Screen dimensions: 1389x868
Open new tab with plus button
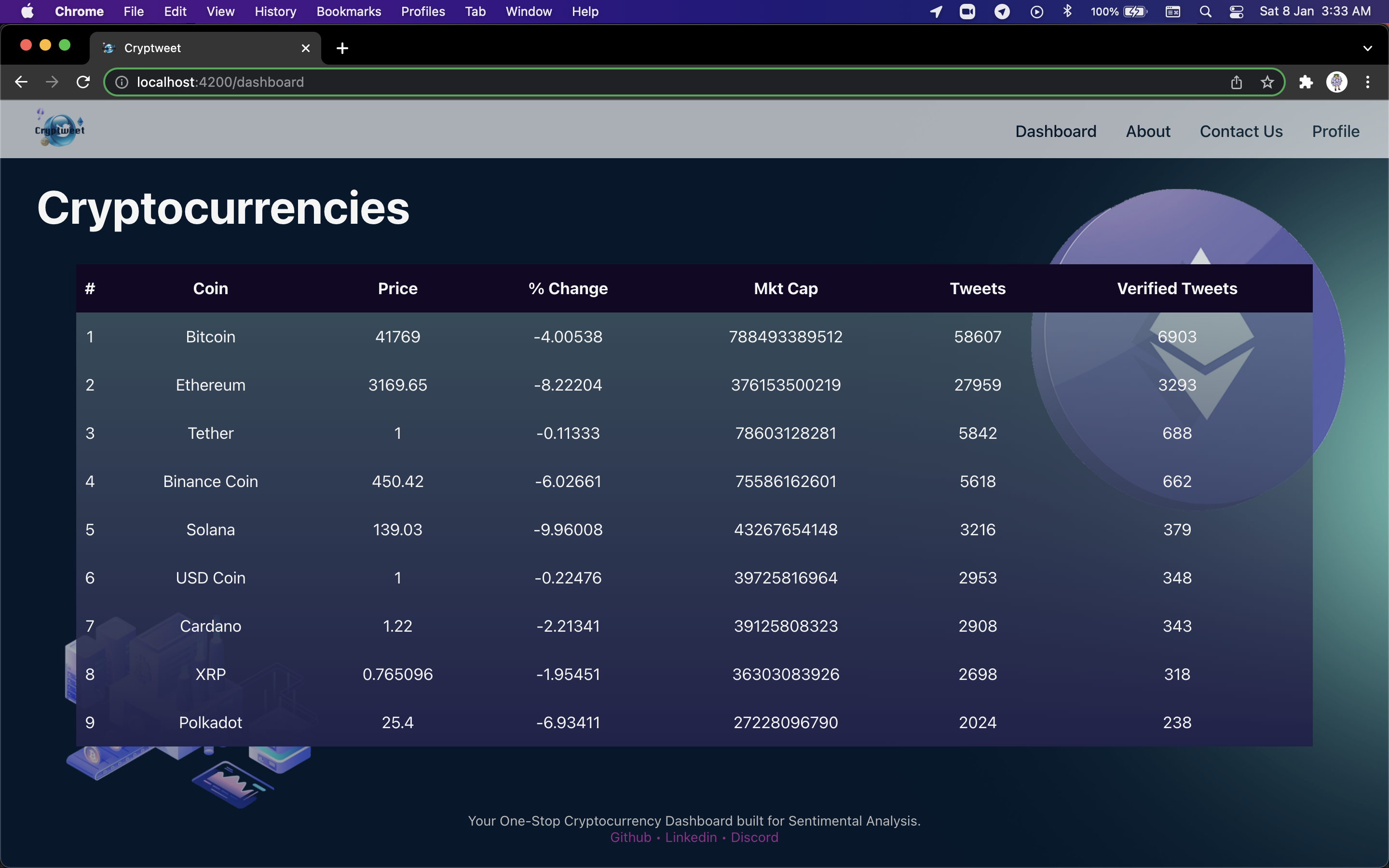[342, 48]
